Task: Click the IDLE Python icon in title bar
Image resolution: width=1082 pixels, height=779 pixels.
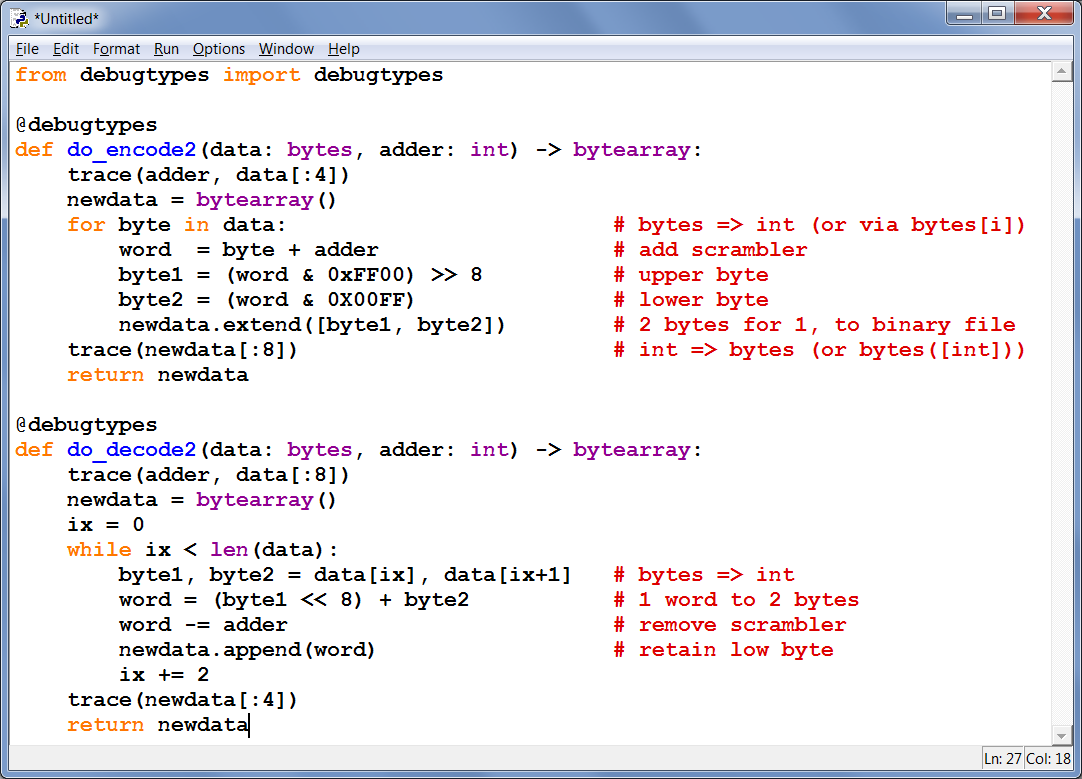Action: [x=19, y=17]
